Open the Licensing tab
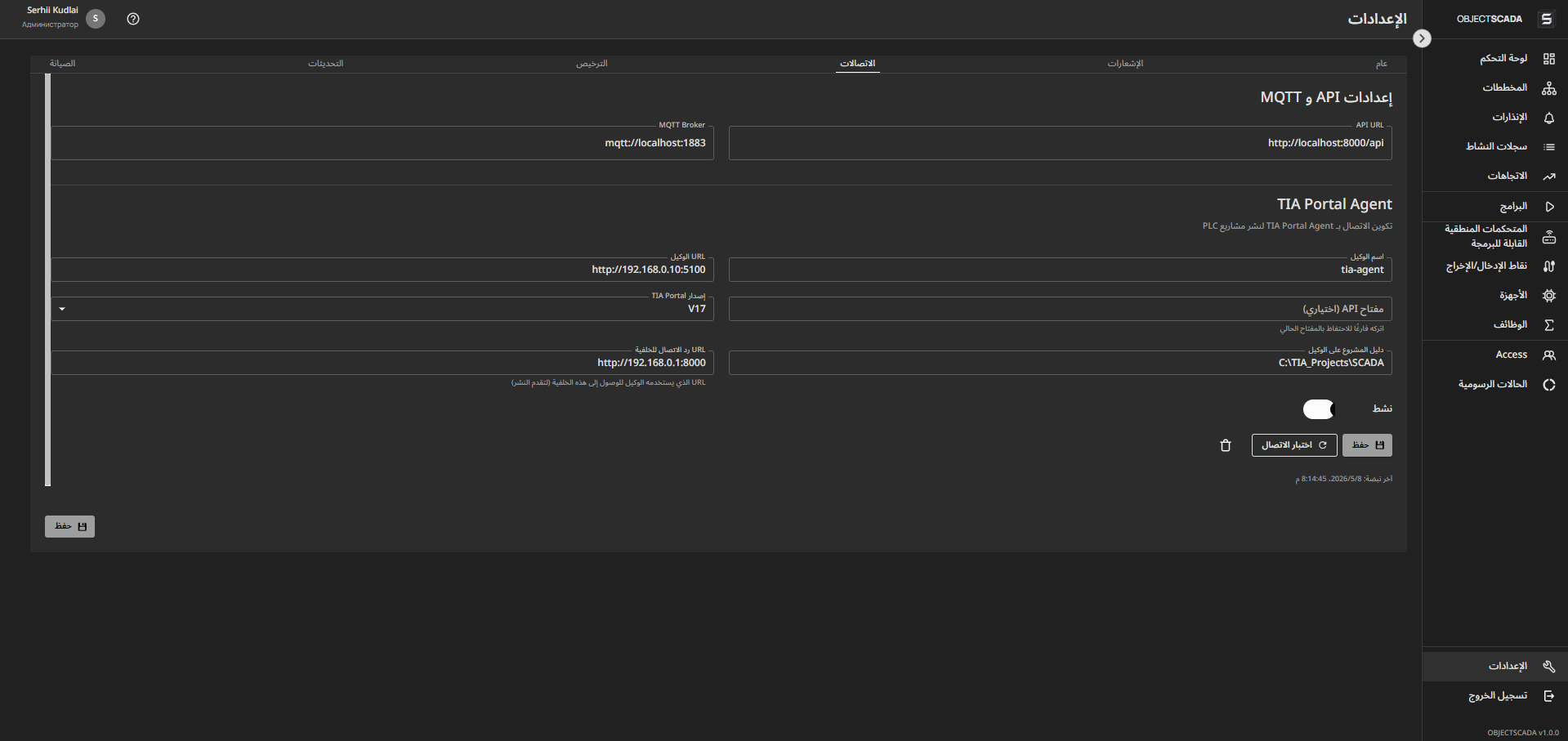The height and width of the screenshot is (741, 1568). point(592,64)
